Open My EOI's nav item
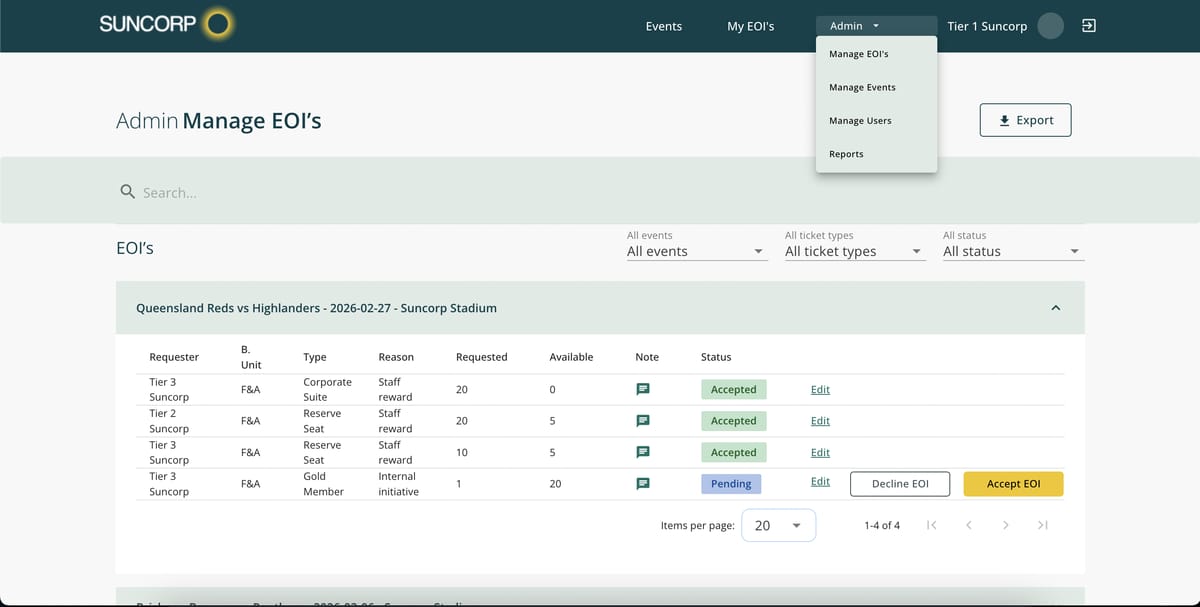The width and height of the screenshot is (1200, 607). tap(751, 26)
